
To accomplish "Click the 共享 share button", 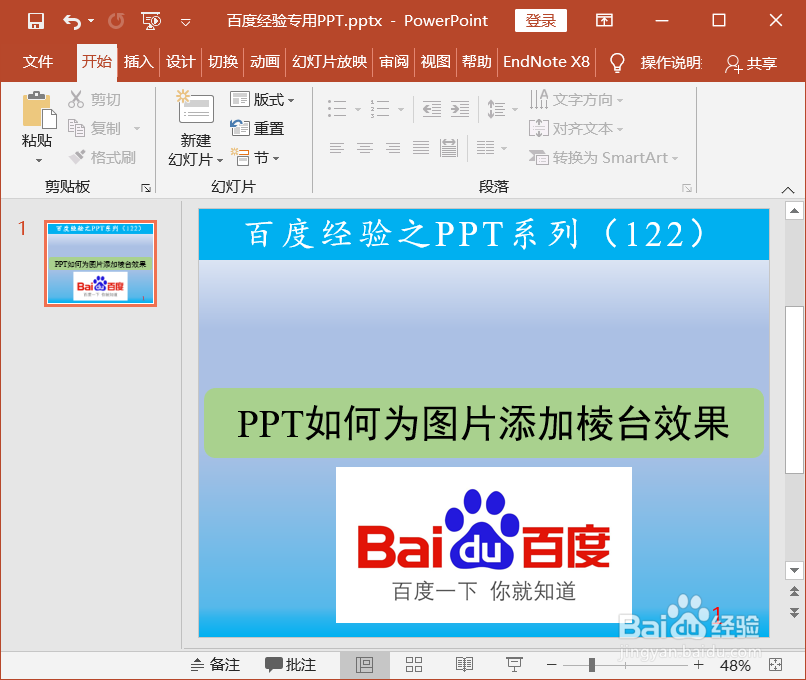I will click(750, 64).
